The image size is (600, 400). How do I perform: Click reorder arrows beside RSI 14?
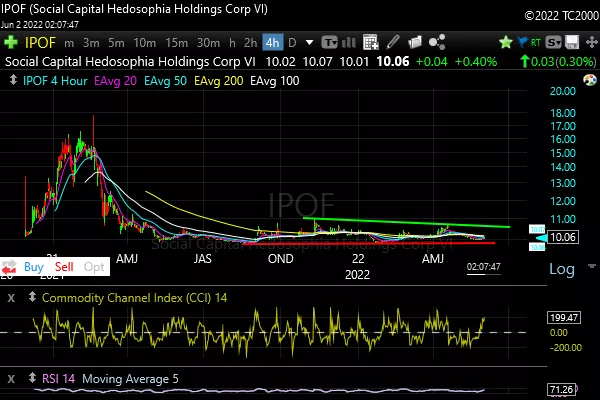(x=33, y=378)
